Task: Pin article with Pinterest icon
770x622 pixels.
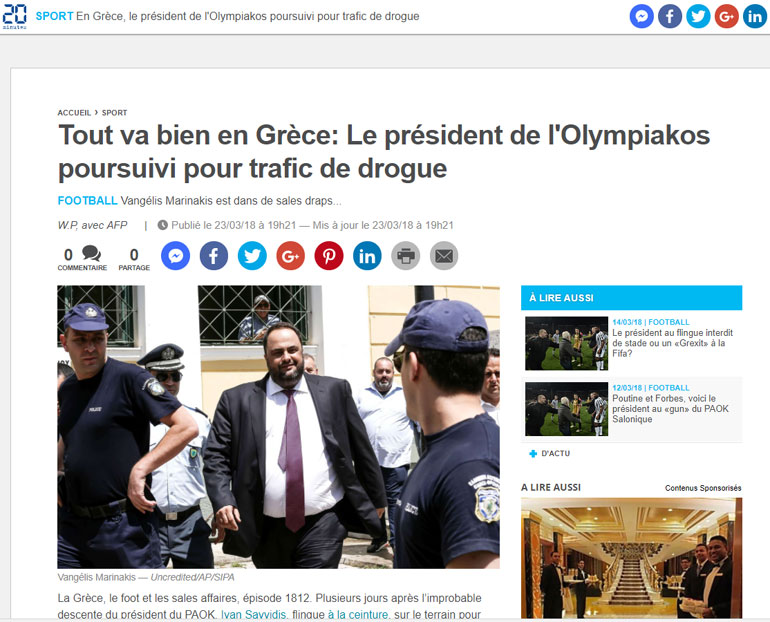Action: click(329, 256)
